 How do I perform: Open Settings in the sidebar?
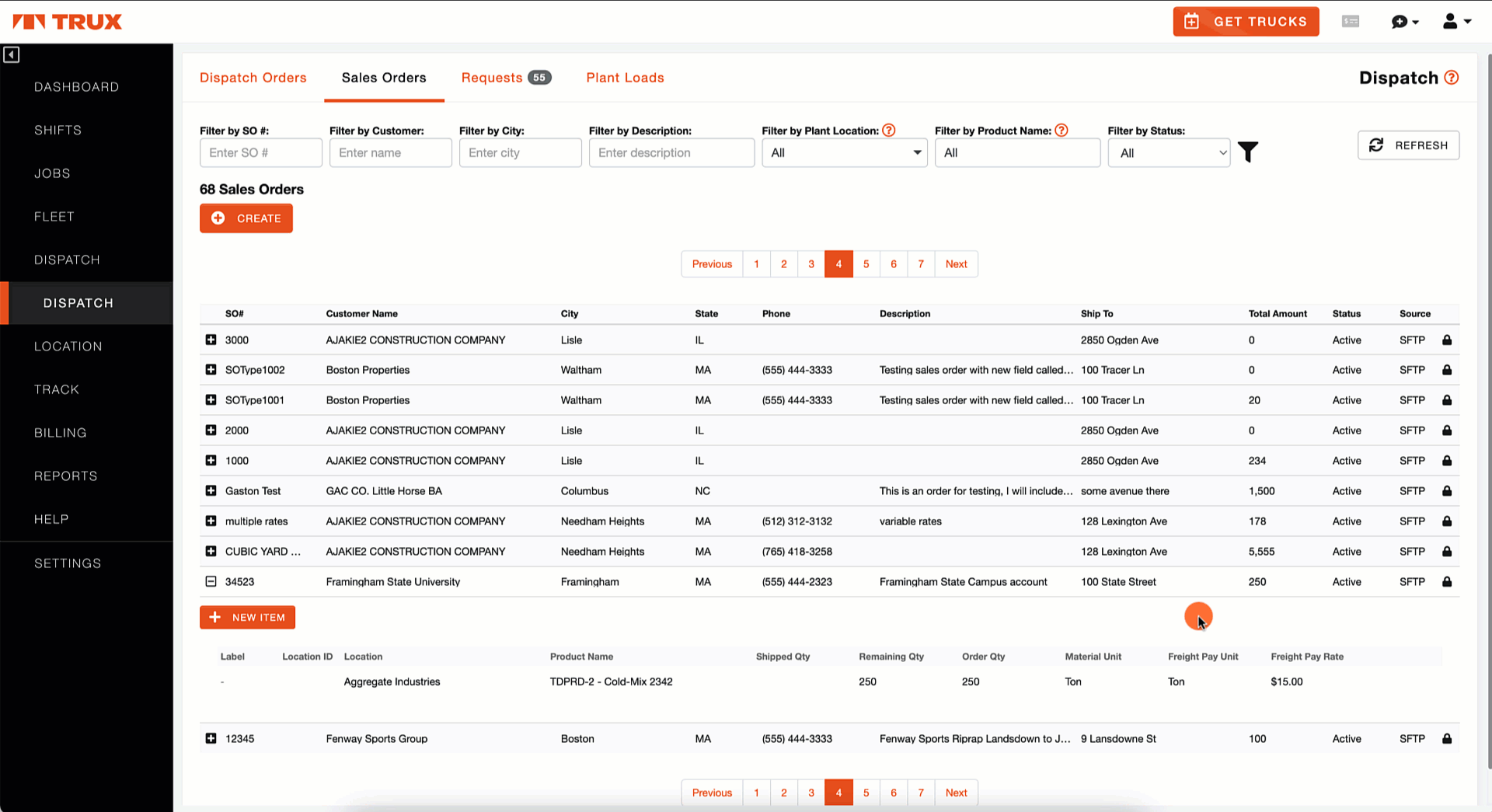pos(68,563)
